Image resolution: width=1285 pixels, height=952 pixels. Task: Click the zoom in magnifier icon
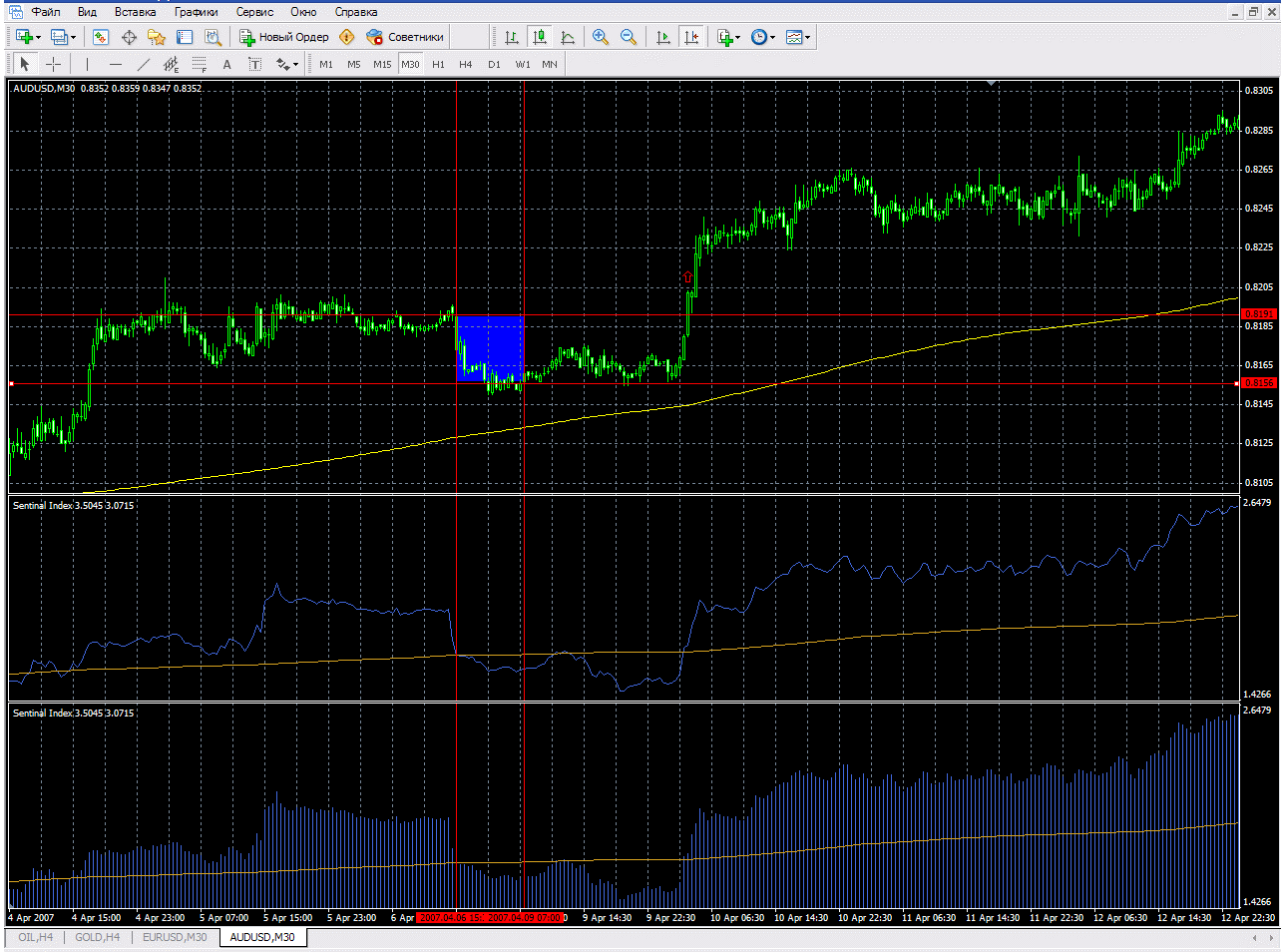tap(601, 37)
